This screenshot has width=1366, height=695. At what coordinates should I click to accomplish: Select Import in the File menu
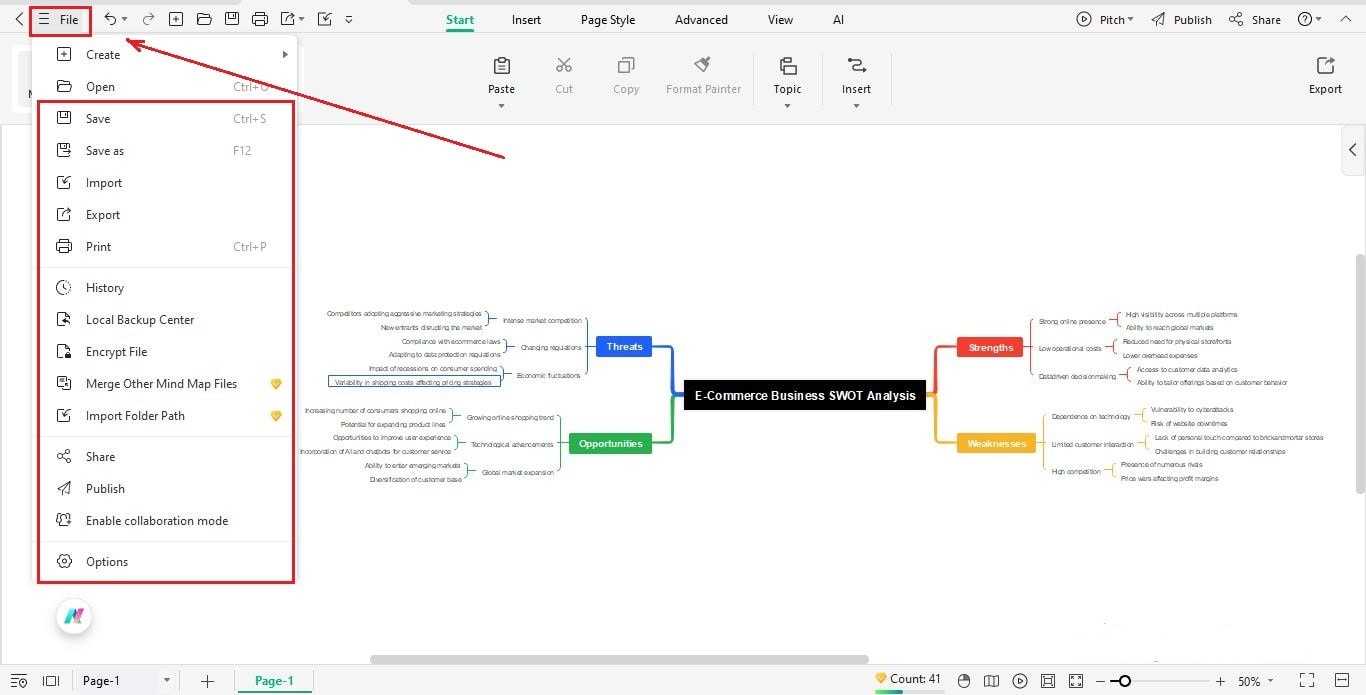165,183
